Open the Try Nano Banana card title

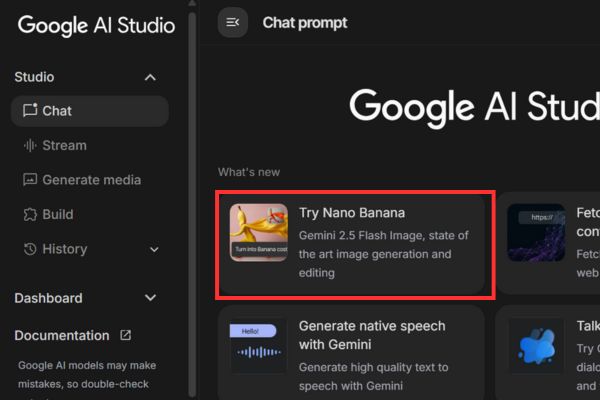351,213
